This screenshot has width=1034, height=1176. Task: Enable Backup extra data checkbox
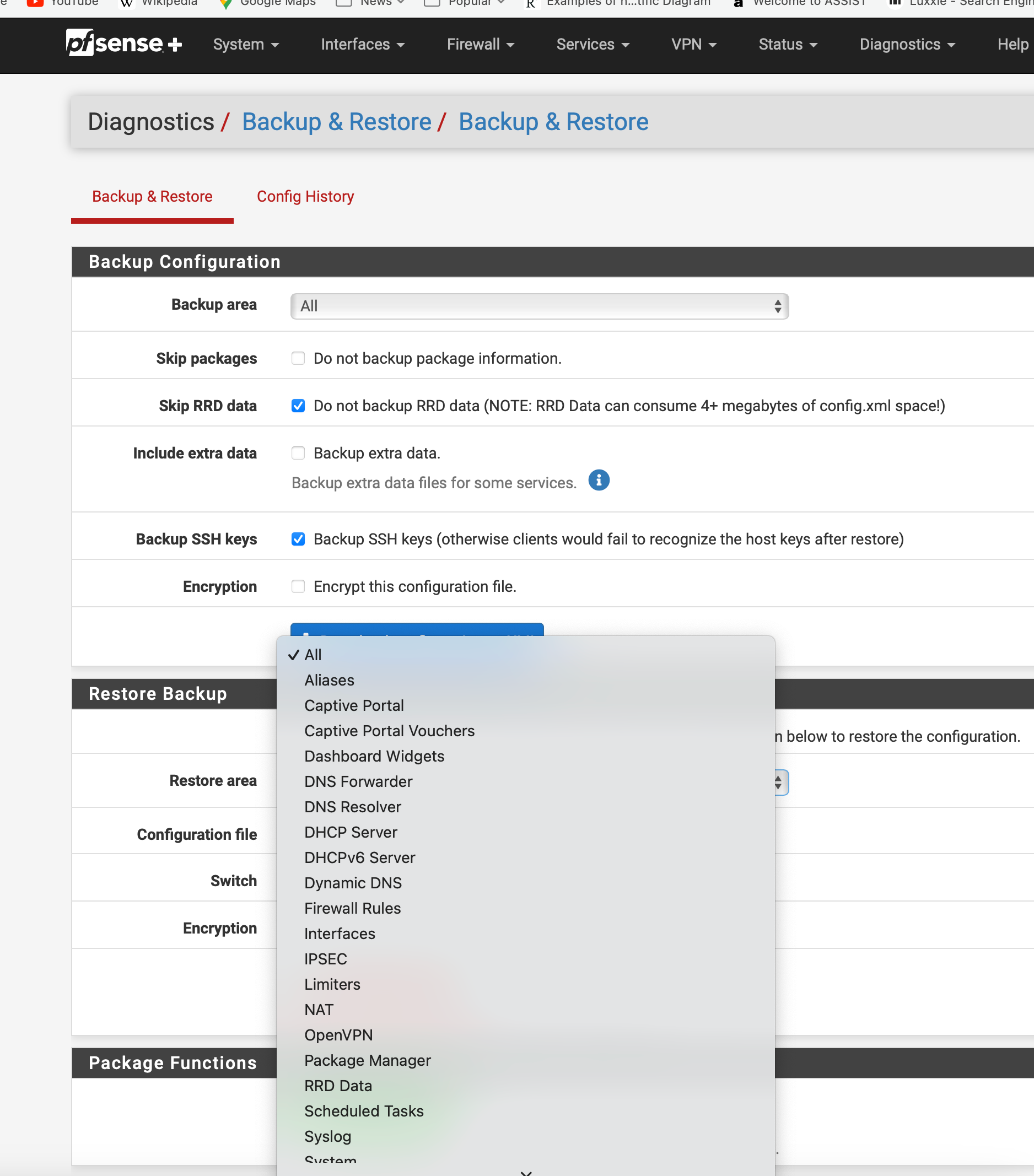[298, 453]
